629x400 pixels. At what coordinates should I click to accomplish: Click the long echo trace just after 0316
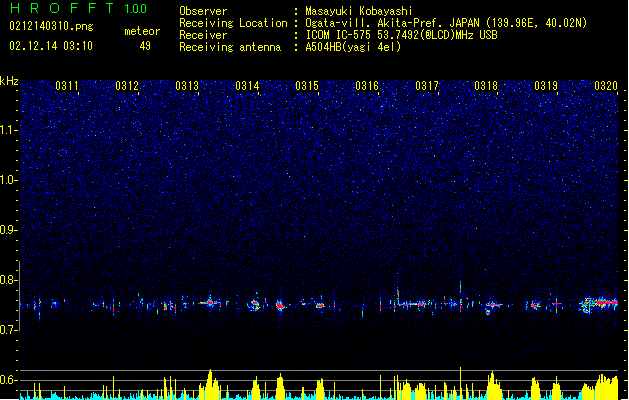[412, 304]
